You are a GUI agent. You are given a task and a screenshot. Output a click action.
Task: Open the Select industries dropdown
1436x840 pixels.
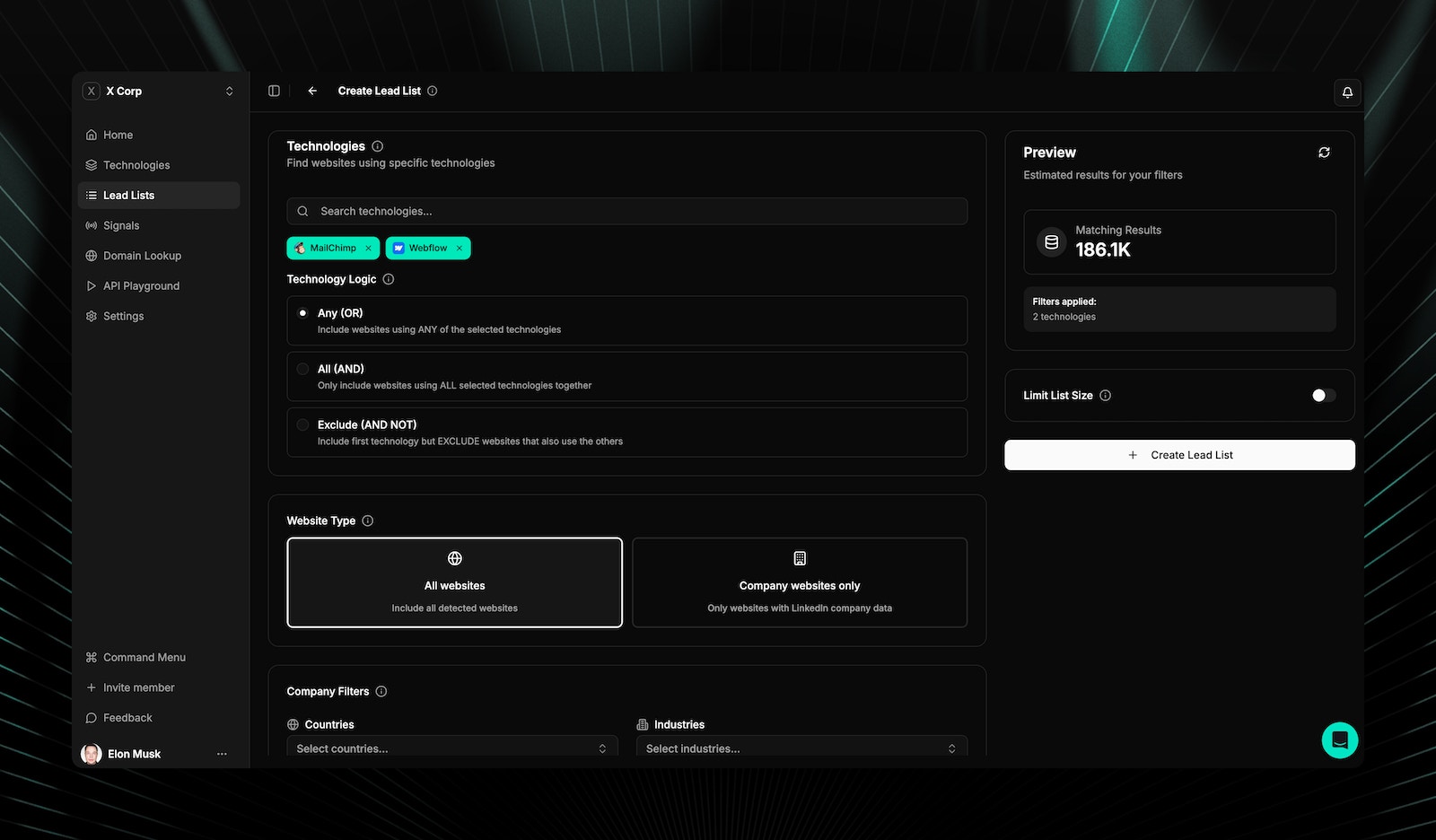coord(800,748)
